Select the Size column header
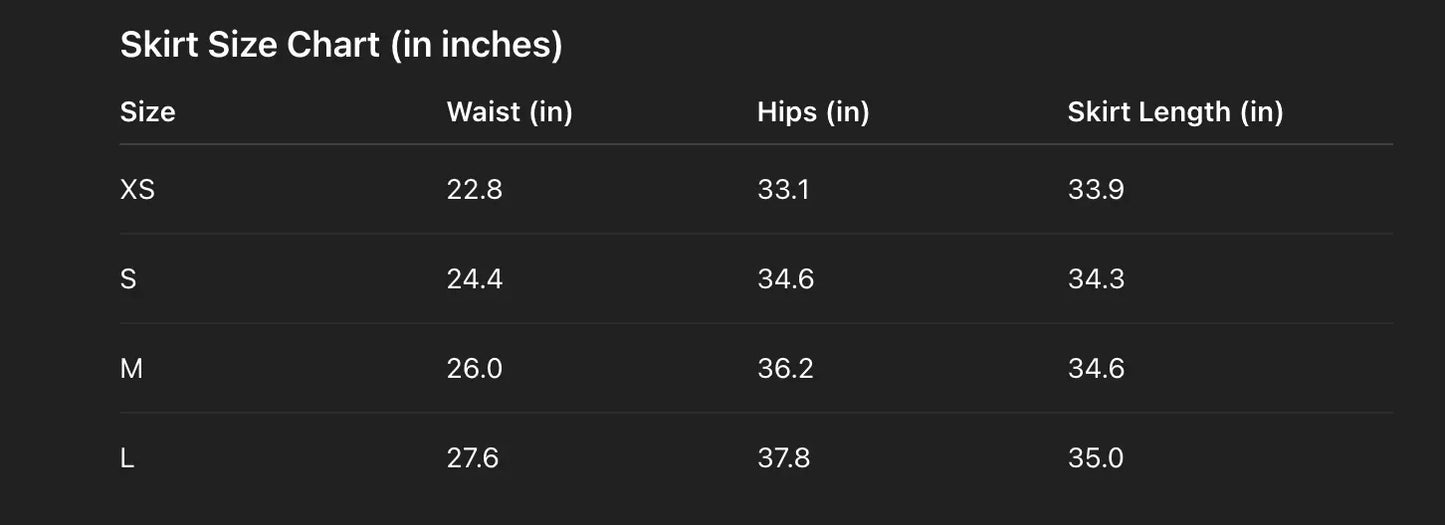This screenshot has height=525, width=1445. tap(148, 111)
